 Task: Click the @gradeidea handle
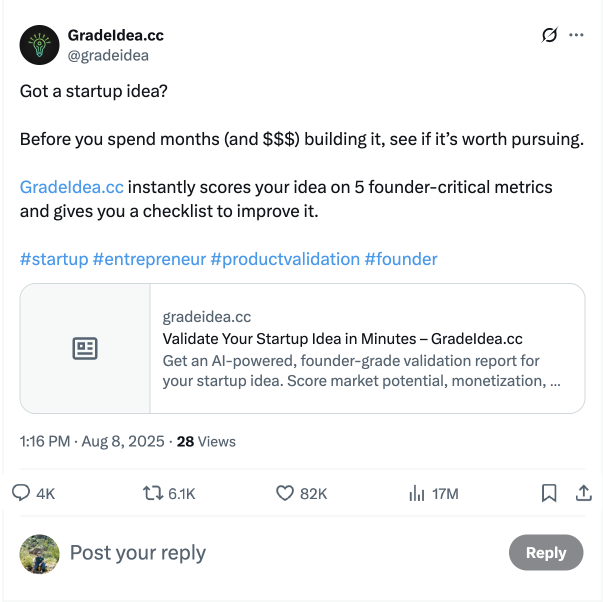click(108, 56)
